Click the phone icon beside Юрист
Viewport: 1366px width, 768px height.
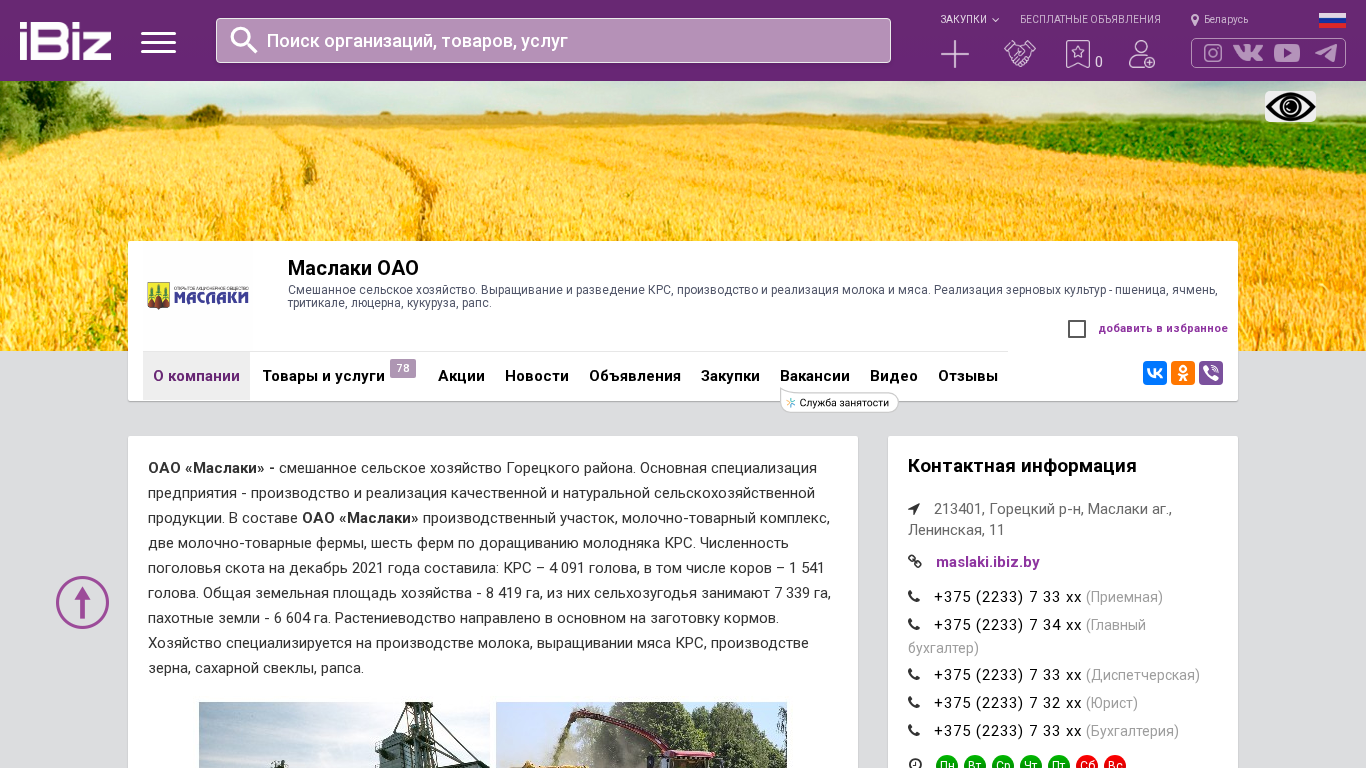pos(914,703)
